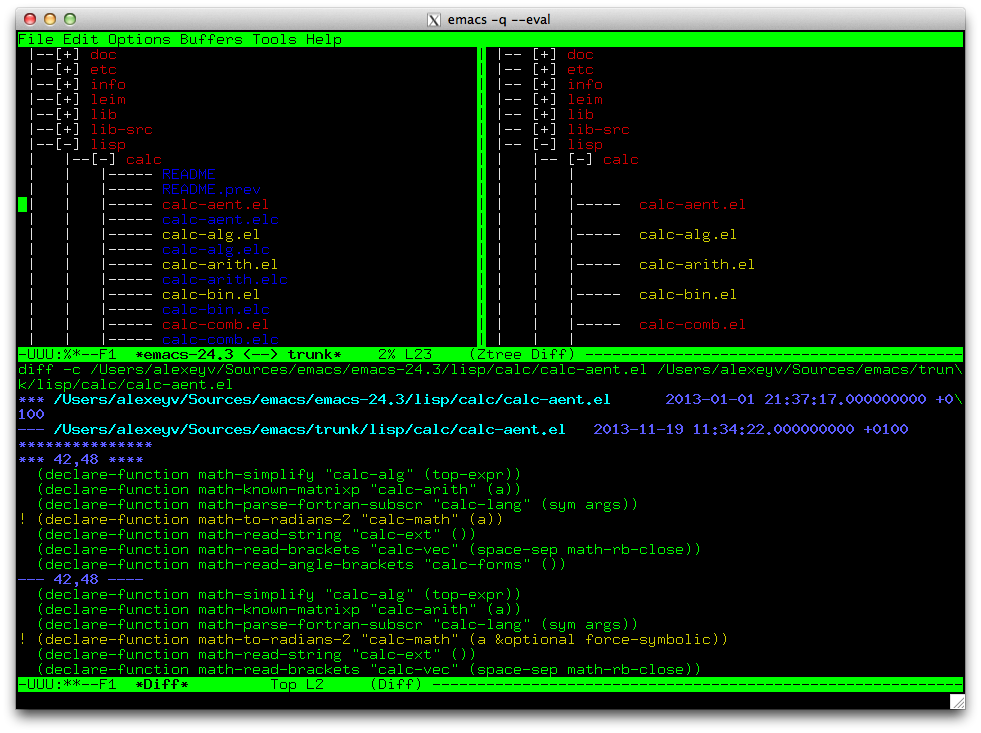Select calc-aent.el in right tree
This screenshot has width=981, height=733.
[x=693, y=205]
